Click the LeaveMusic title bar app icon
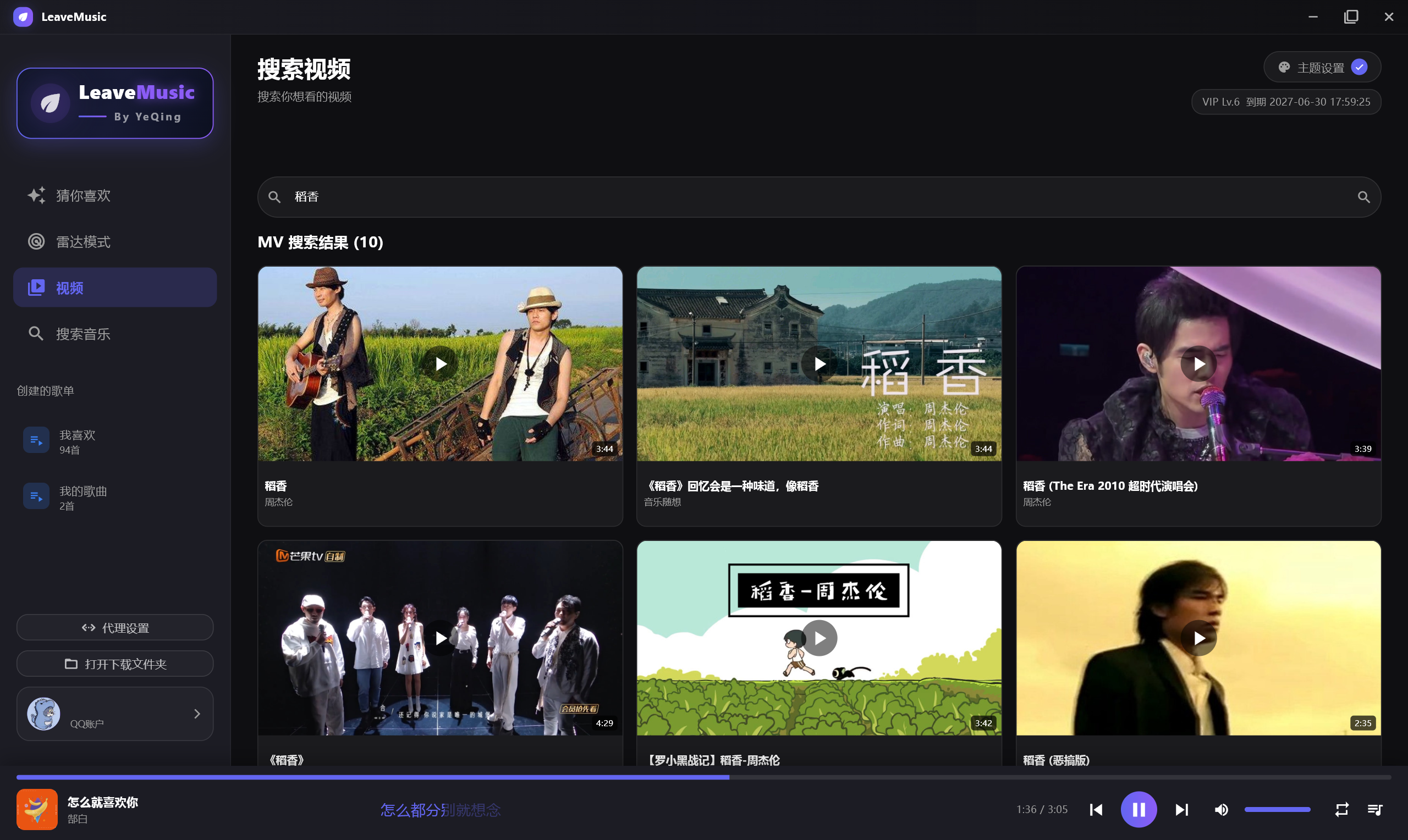 tap(23, 16)
